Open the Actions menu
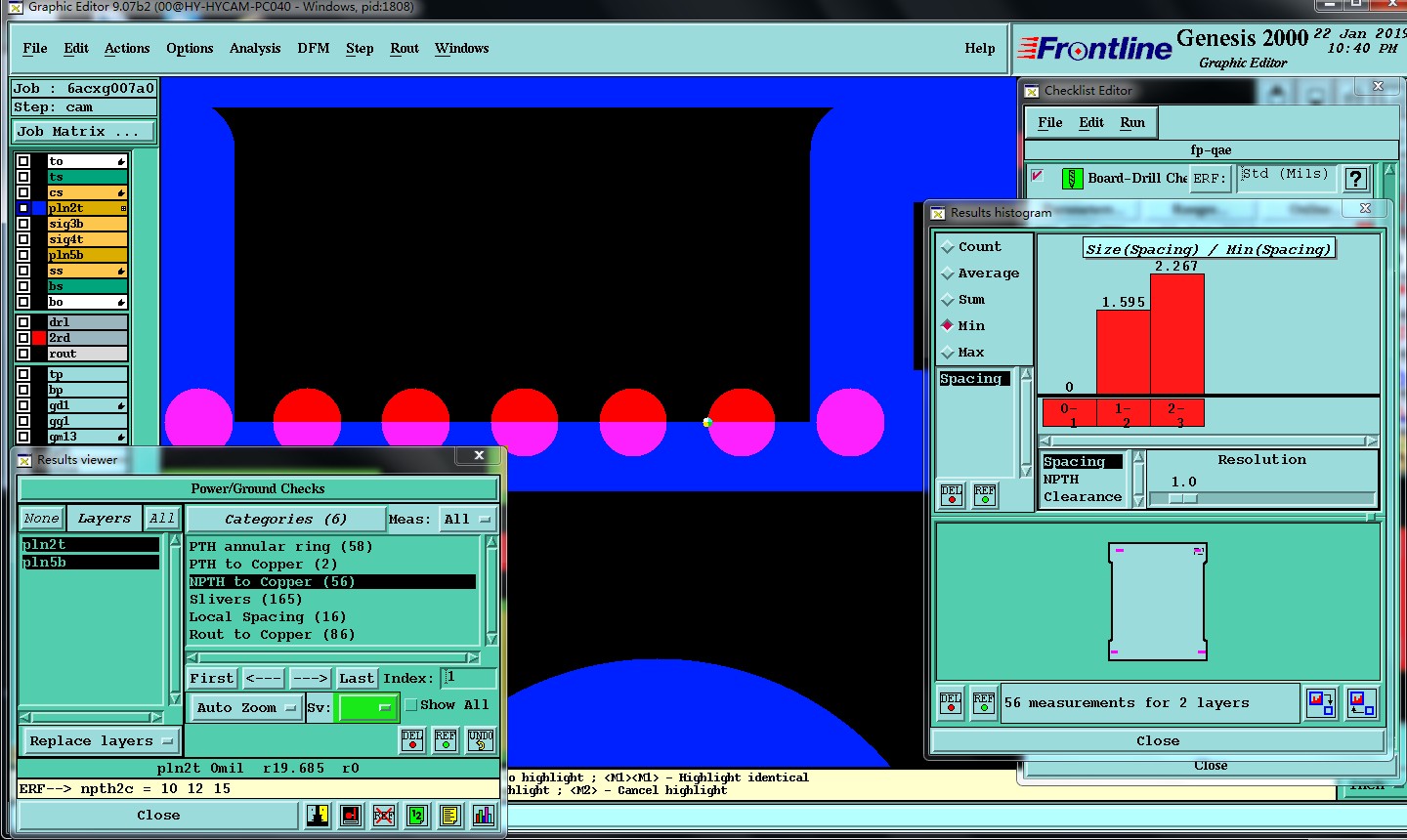 pyautogui.click(x=127, y=49)
